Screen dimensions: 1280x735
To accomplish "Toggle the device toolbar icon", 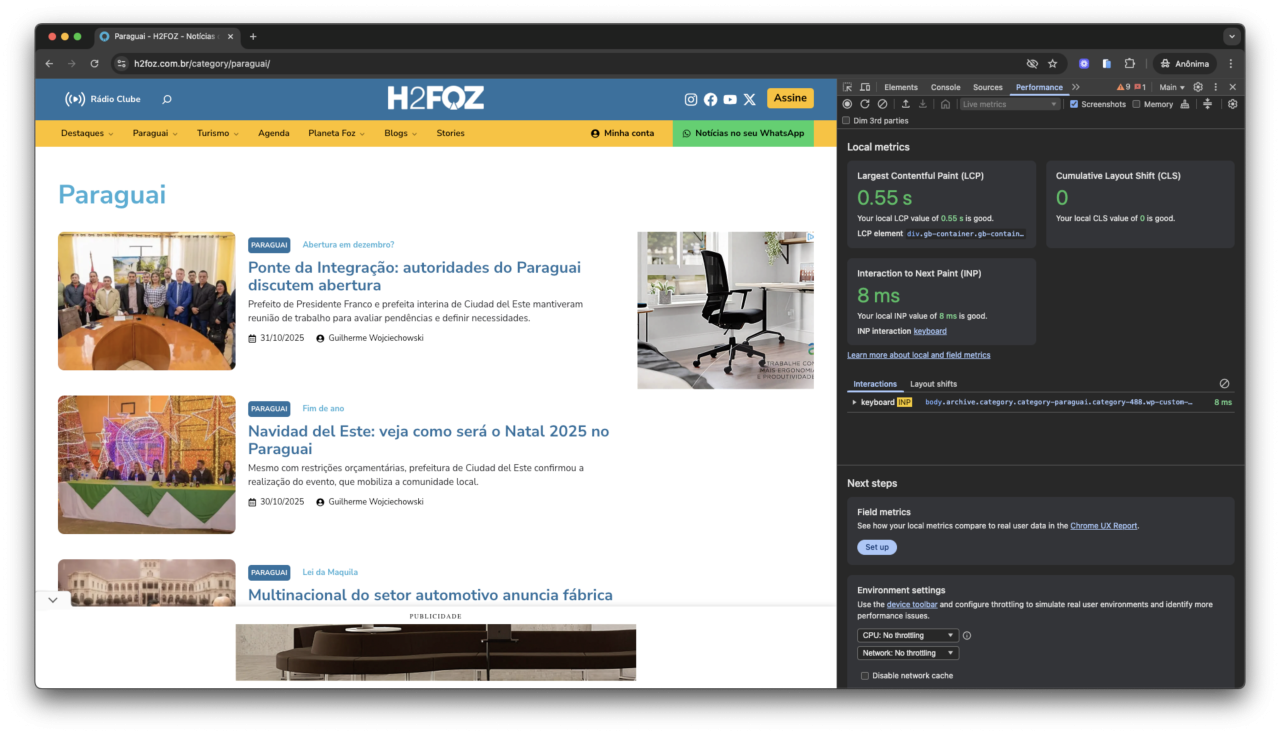I will [x=865, y=88].
